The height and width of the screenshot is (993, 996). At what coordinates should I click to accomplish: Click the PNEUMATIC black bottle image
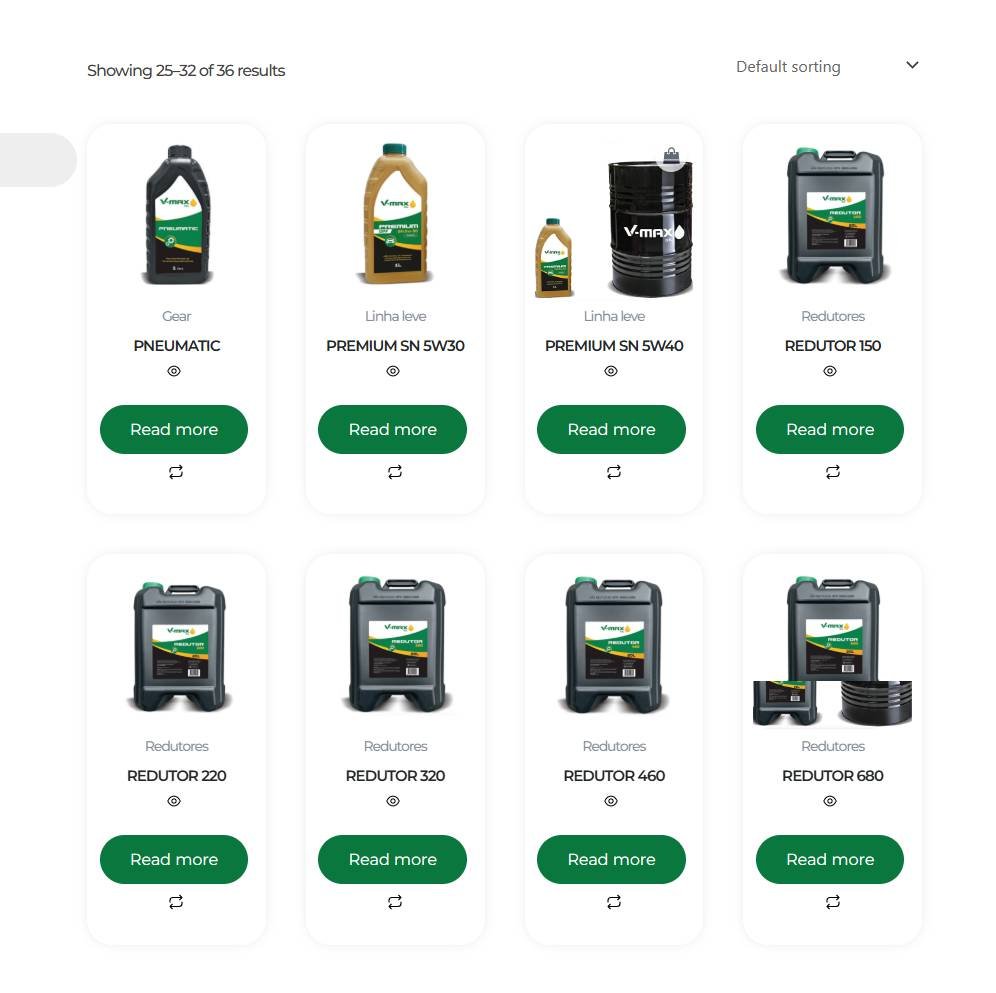coord(178,215)
